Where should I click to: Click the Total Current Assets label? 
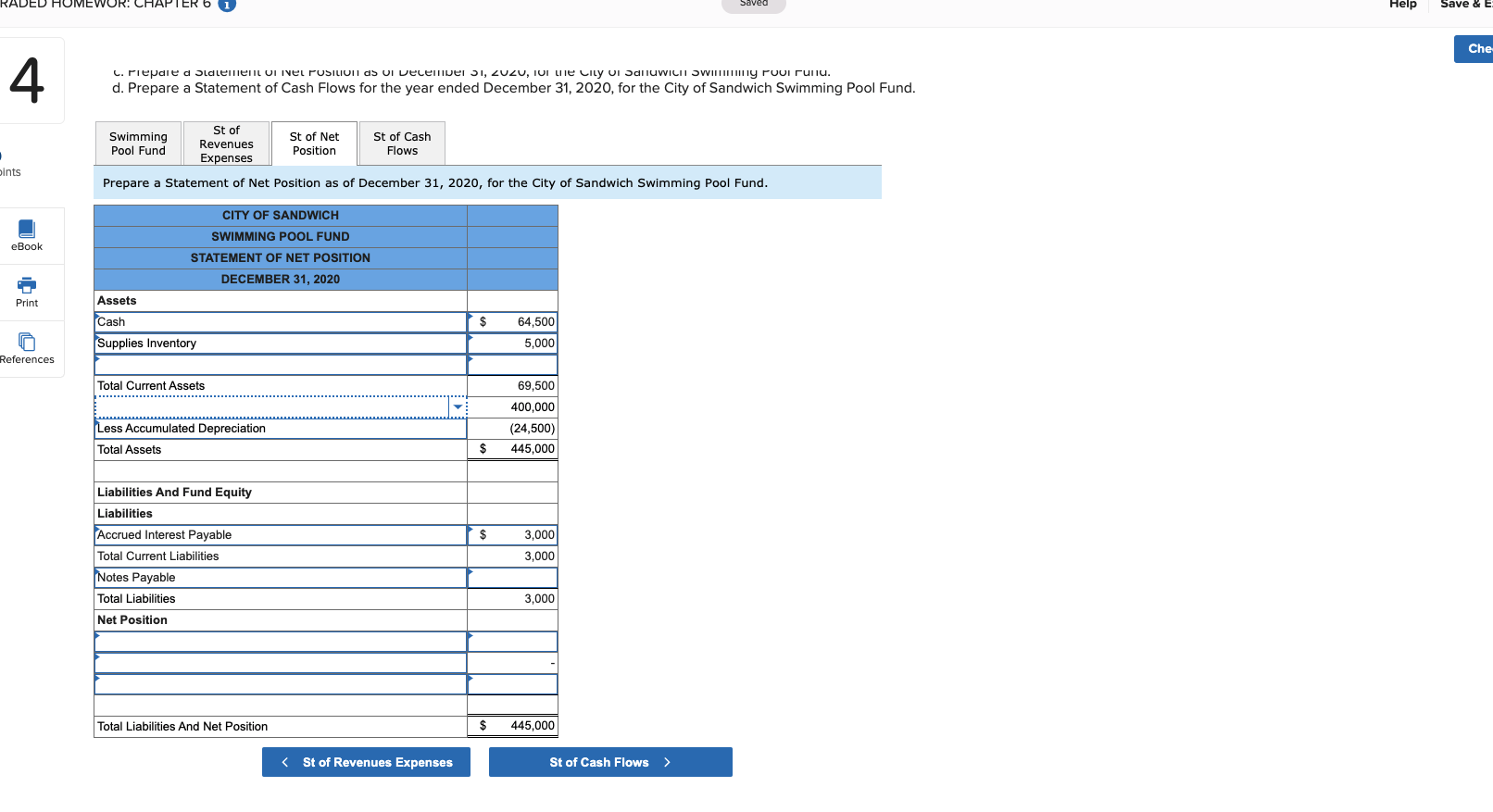151,386
